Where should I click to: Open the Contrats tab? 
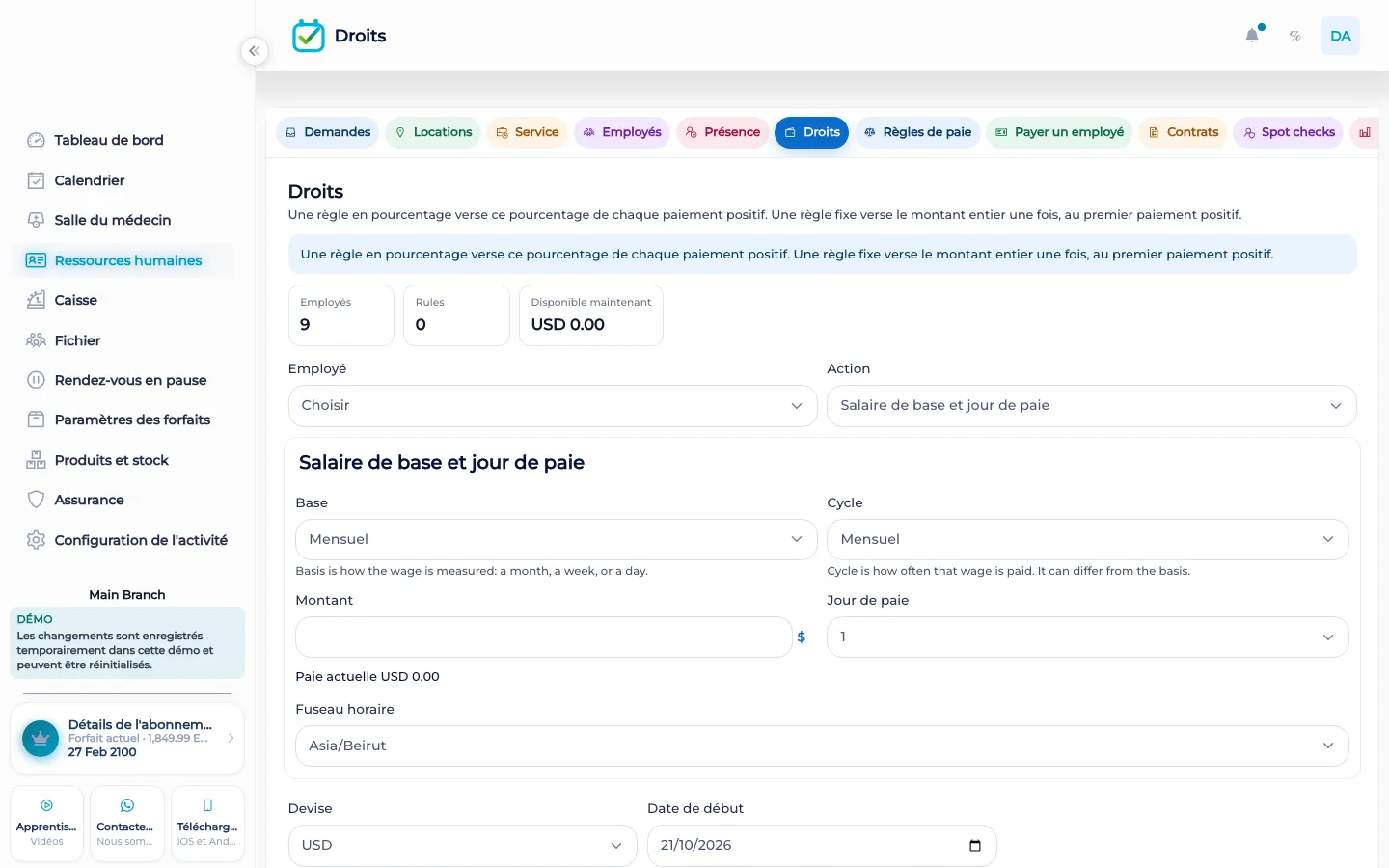[x=1183, y=132]
